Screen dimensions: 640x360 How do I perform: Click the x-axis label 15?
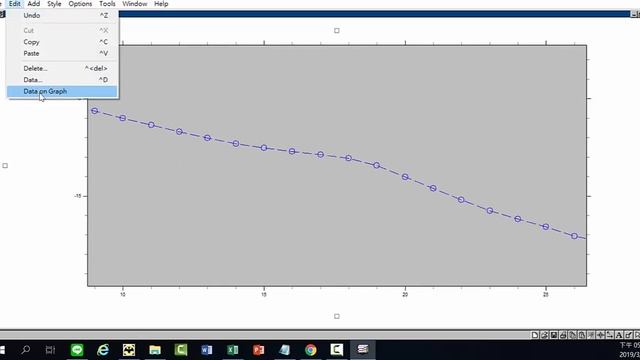pyautogui.click(x=264, y=294)
